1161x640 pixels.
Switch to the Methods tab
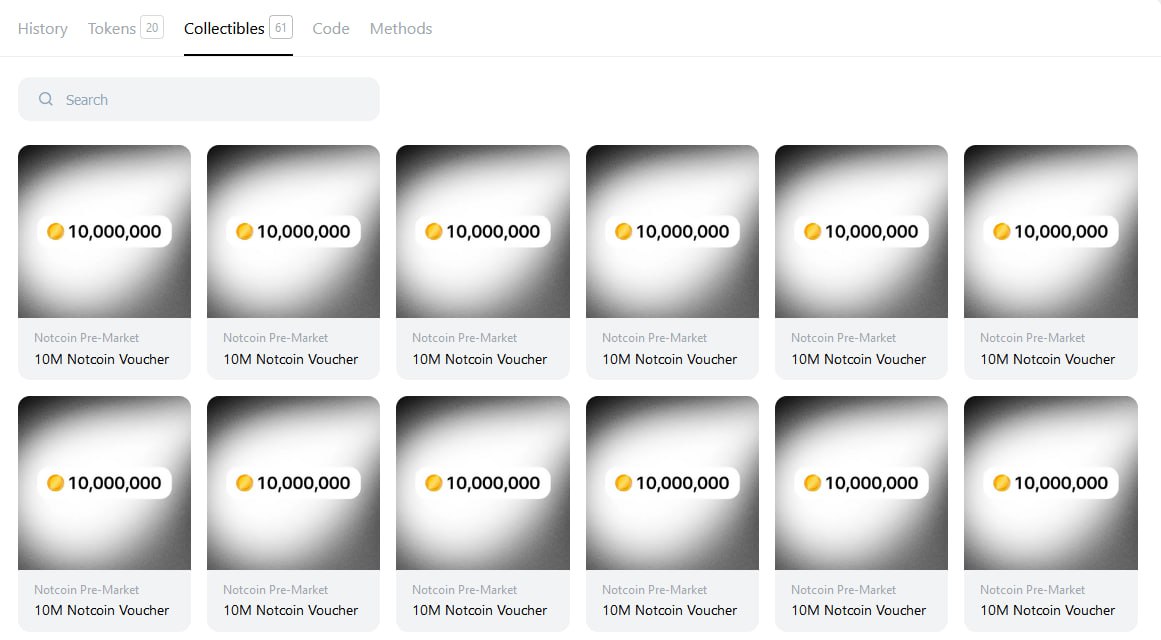pos(401,29)
